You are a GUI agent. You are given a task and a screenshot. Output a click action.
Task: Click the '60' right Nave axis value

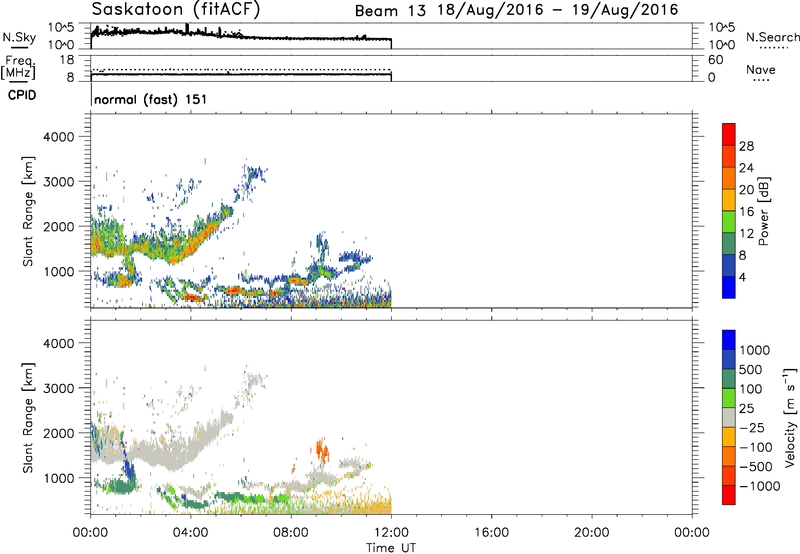pos(715,60)
